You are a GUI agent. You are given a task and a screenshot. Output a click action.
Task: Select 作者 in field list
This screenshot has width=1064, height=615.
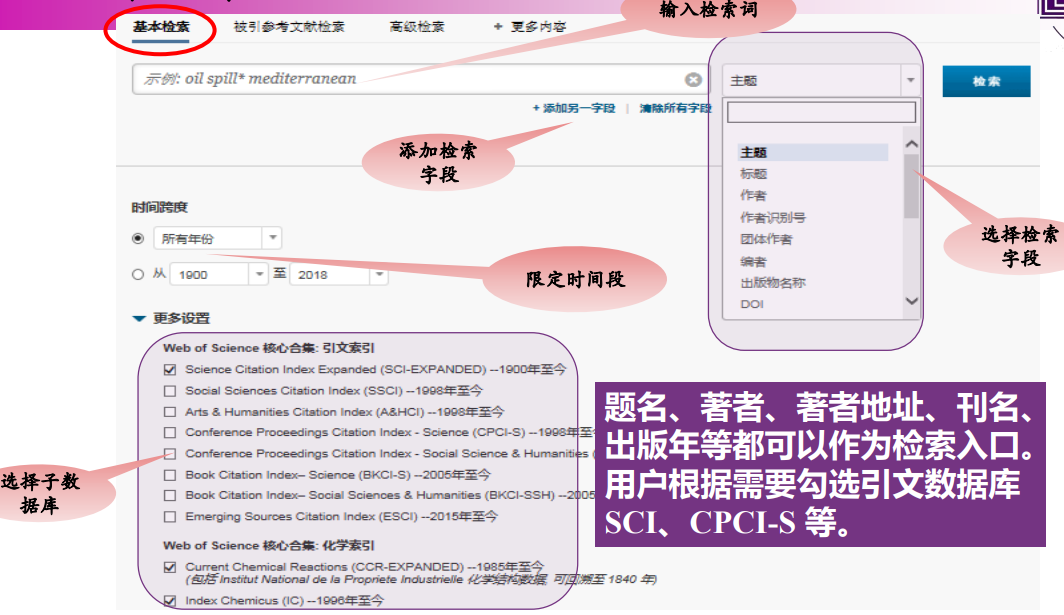[753, 195]
